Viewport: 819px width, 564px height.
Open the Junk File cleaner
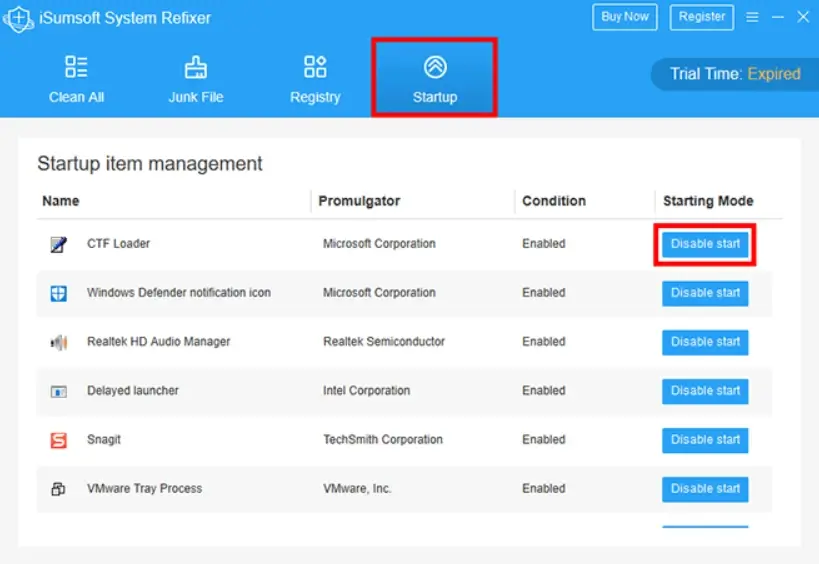195,79
